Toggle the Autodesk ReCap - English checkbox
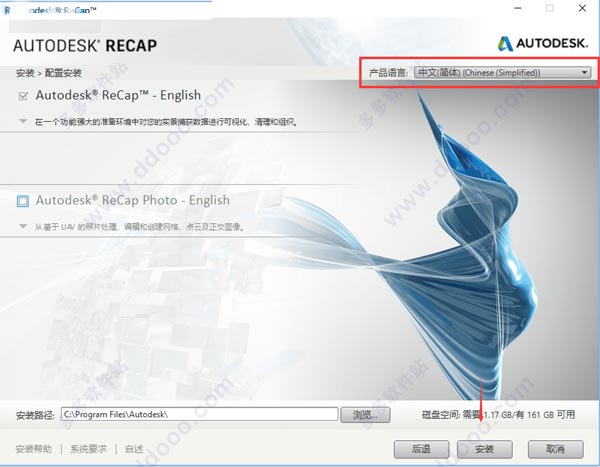Screen dimensions: 600x467 coord(23,96)
